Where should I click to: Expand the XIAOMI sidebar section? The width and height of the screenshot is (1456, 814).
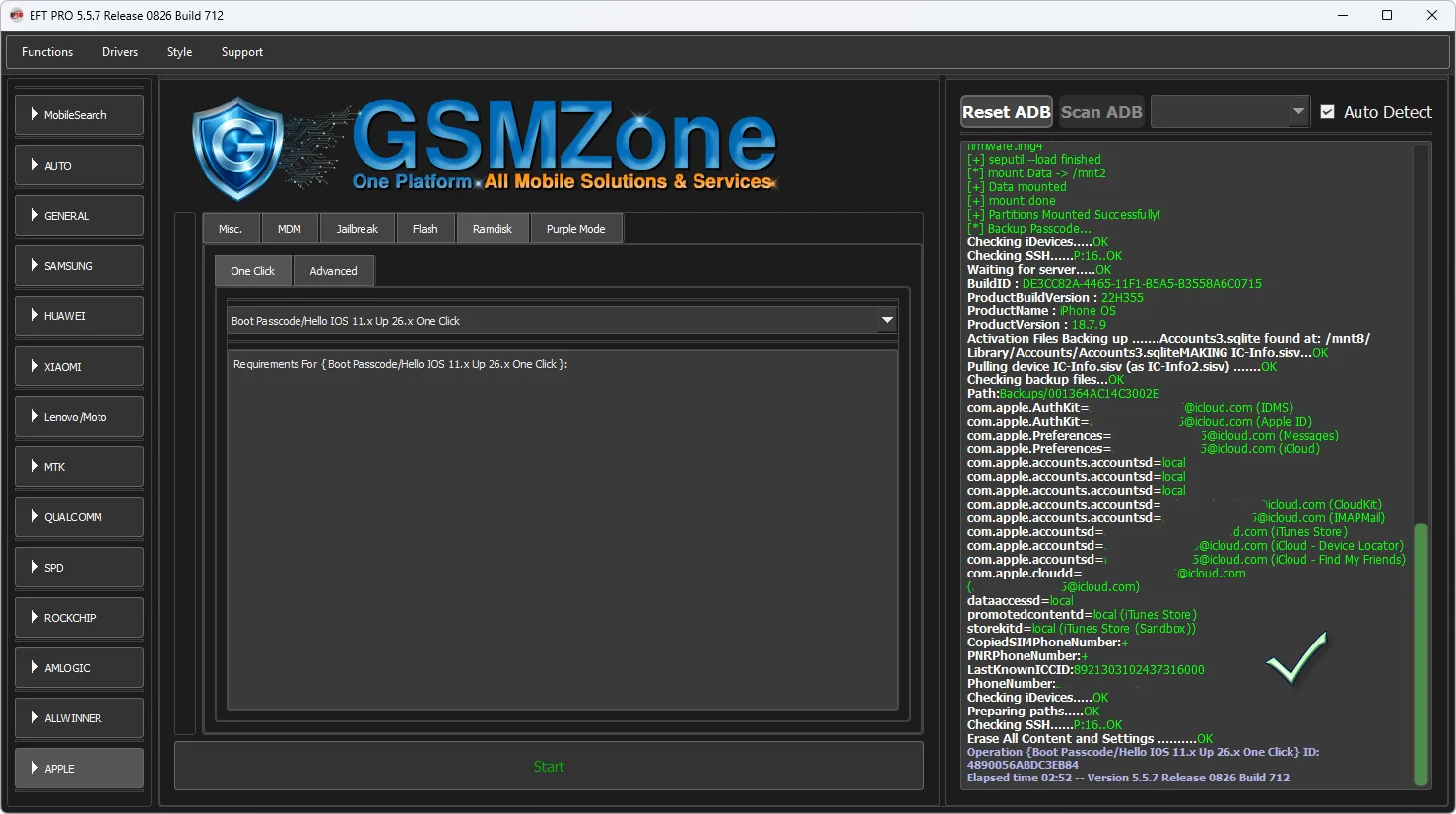click(x=80, y=367)
